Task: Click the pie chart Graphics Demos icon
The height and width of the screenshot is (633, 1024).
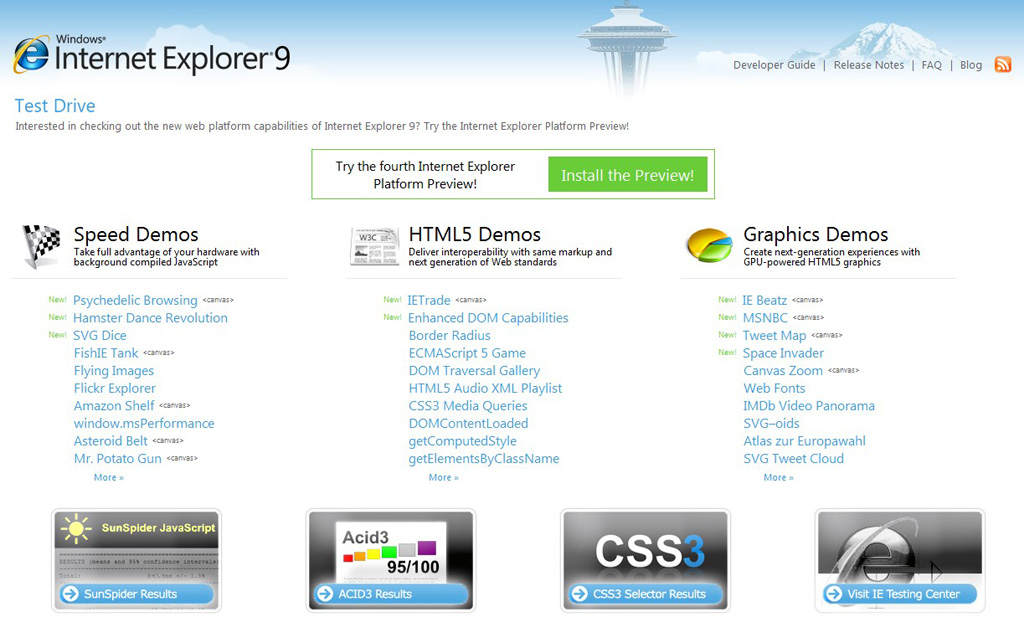Action: point(709,246)
